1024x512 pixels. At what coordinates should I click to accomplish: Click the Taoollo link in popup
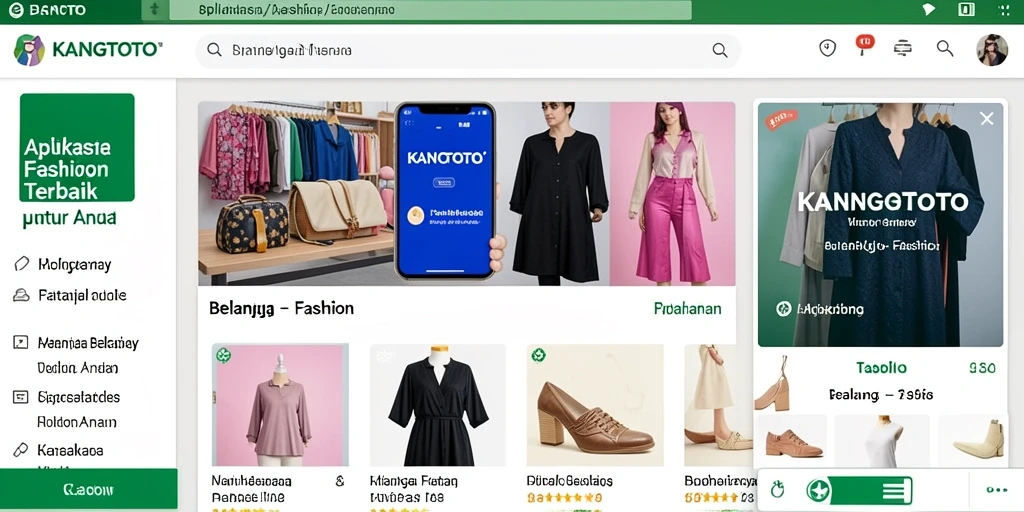(x=881, y=368)
